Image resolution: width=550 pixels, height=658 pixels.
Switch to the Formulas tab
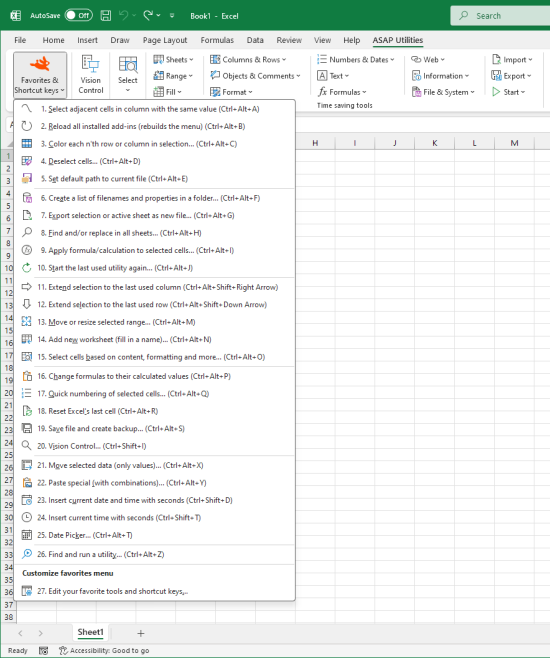pos(217,40)
